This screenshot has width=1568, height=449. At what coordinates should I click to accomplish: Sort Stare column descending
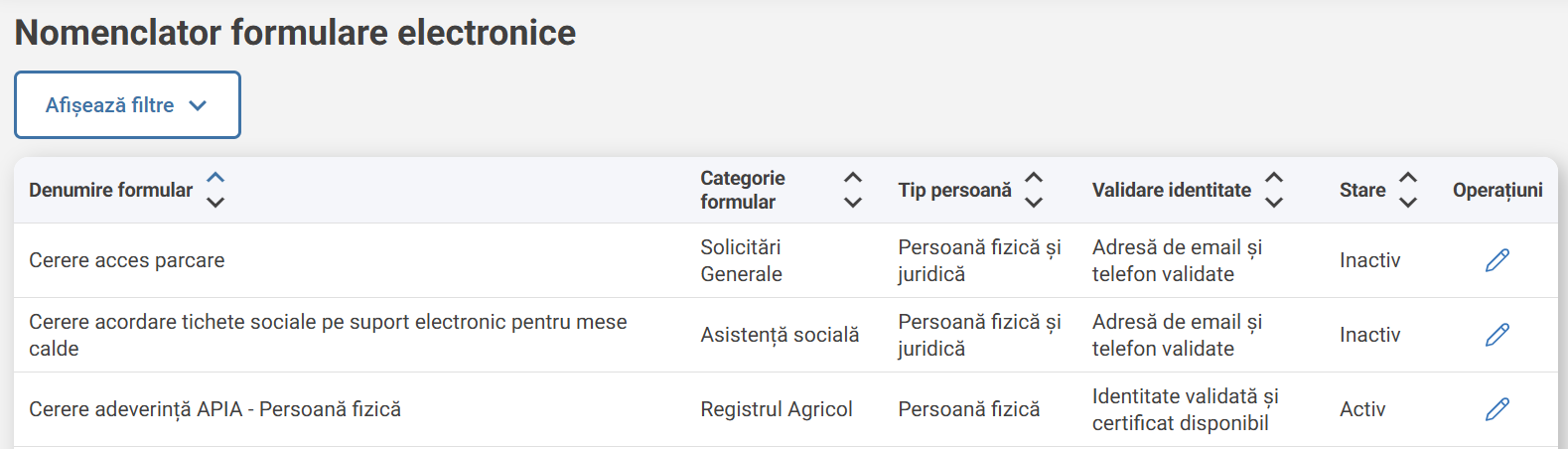click(1408, 202)
